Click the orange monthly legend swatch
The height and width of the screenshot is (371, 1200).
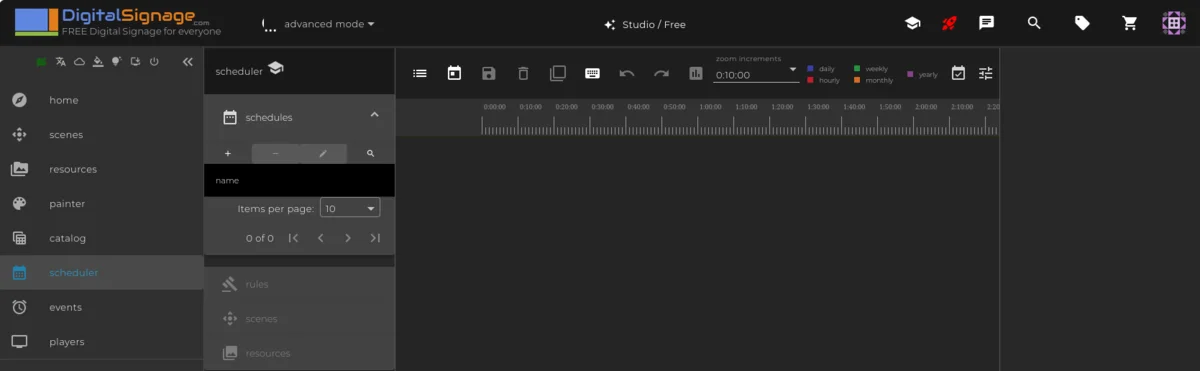tap(857, 80)
